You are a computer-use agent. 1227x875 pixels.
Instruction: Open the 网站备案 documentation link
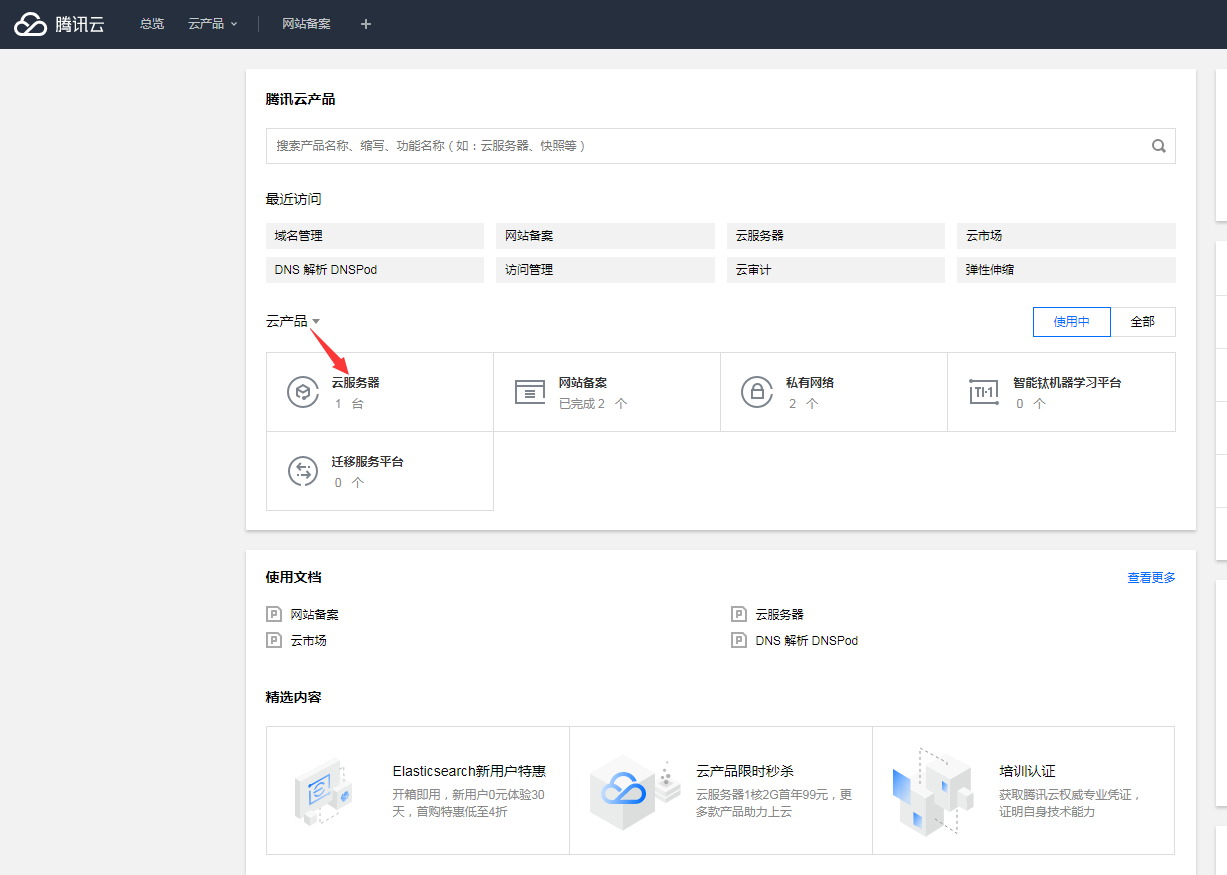(315, 614)
